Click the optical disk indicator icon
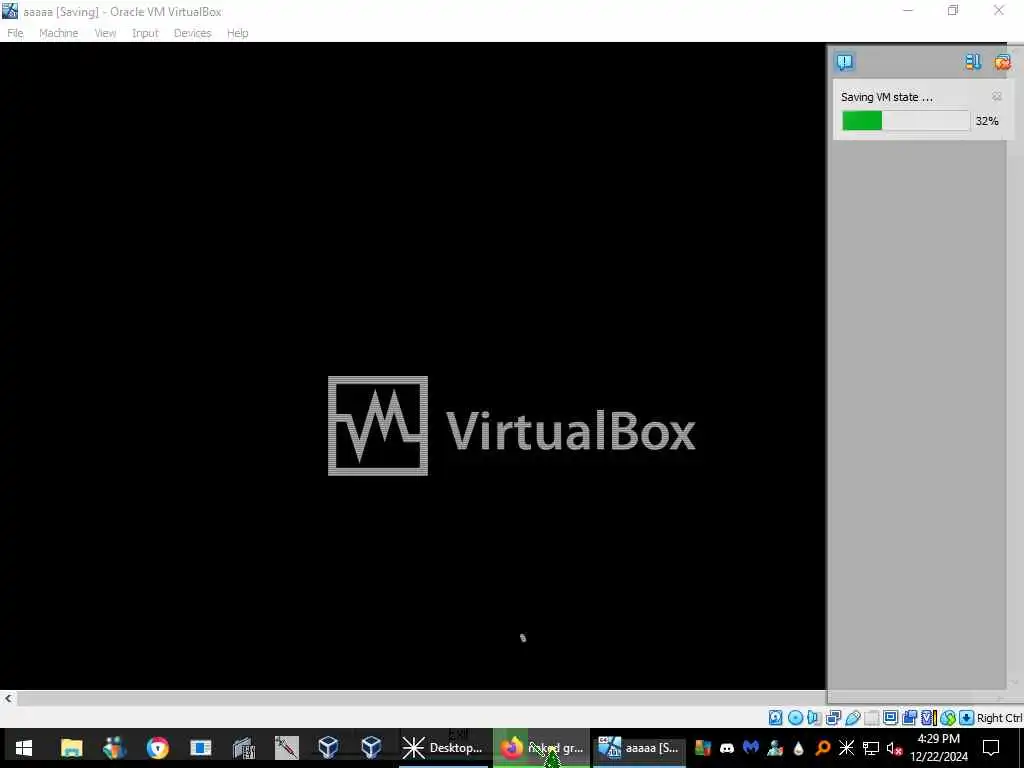The image size is (1024, 768). click(795, 718)
